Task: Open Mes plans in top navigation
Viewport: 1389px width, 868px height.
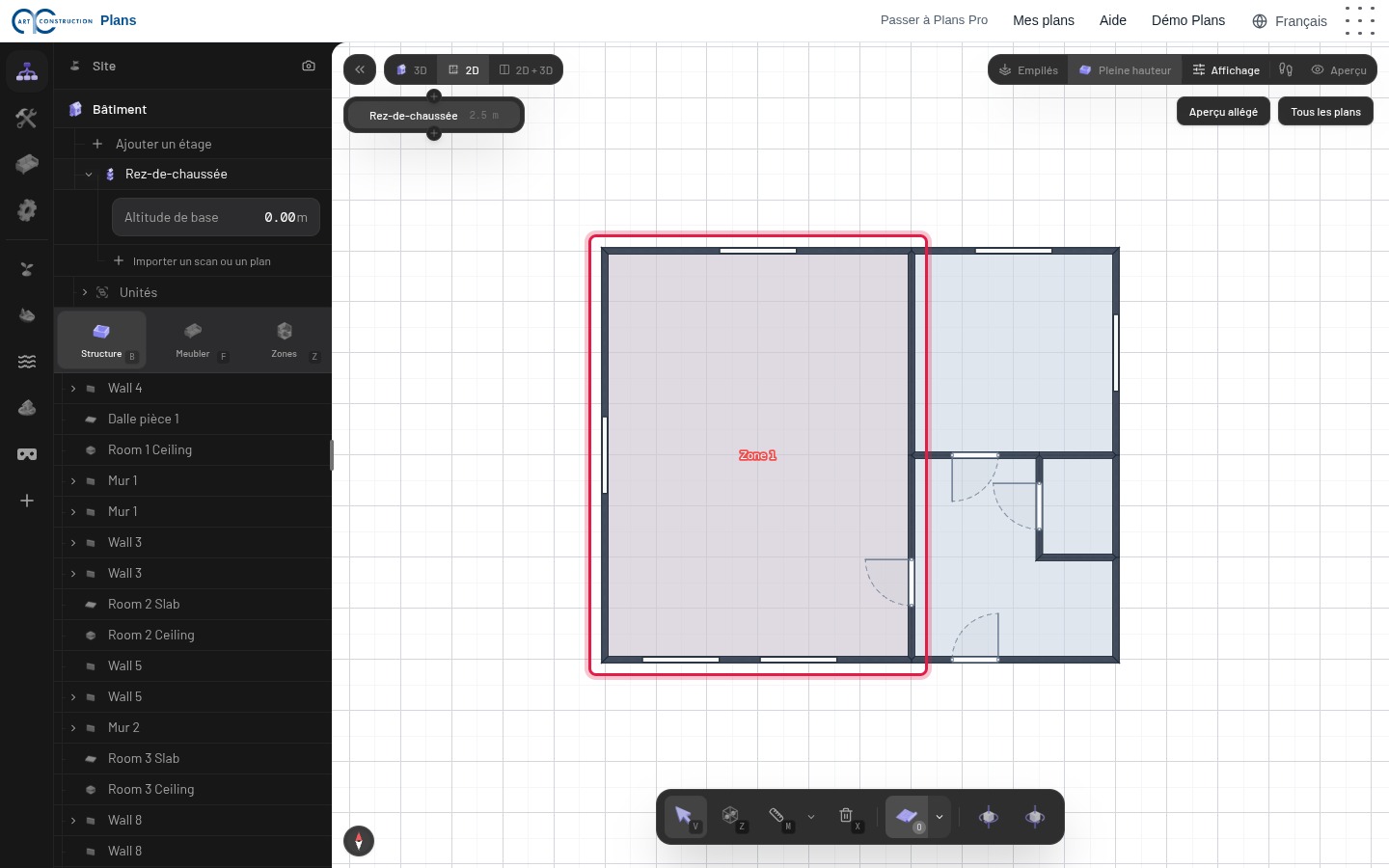Action: coord(1044,20)
